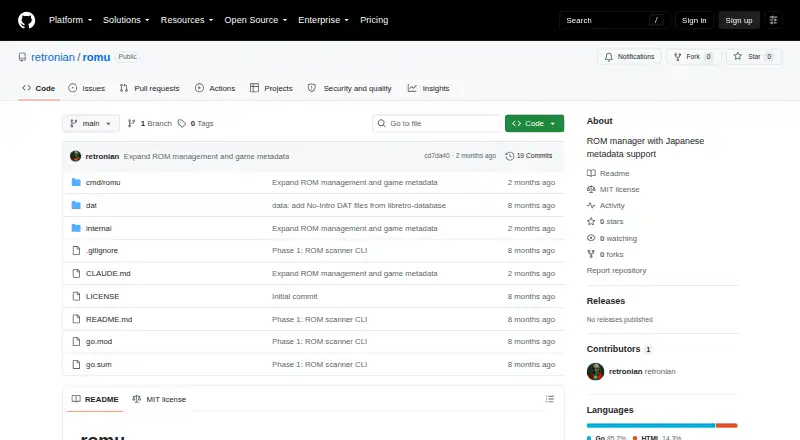Screen dimensions: 800x440
Task: Click the go.sum file icon
Action: click(x=76, y=364)
